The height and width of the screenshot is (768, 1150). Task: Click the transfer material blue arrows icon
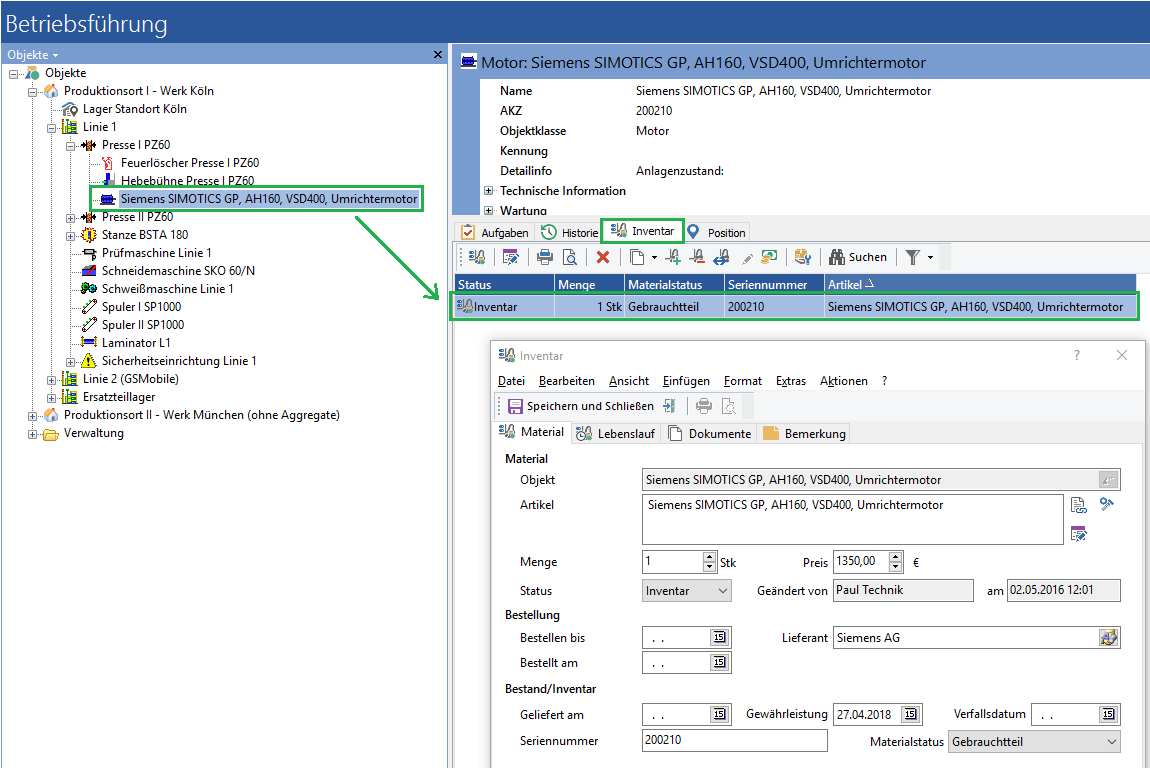721,257
